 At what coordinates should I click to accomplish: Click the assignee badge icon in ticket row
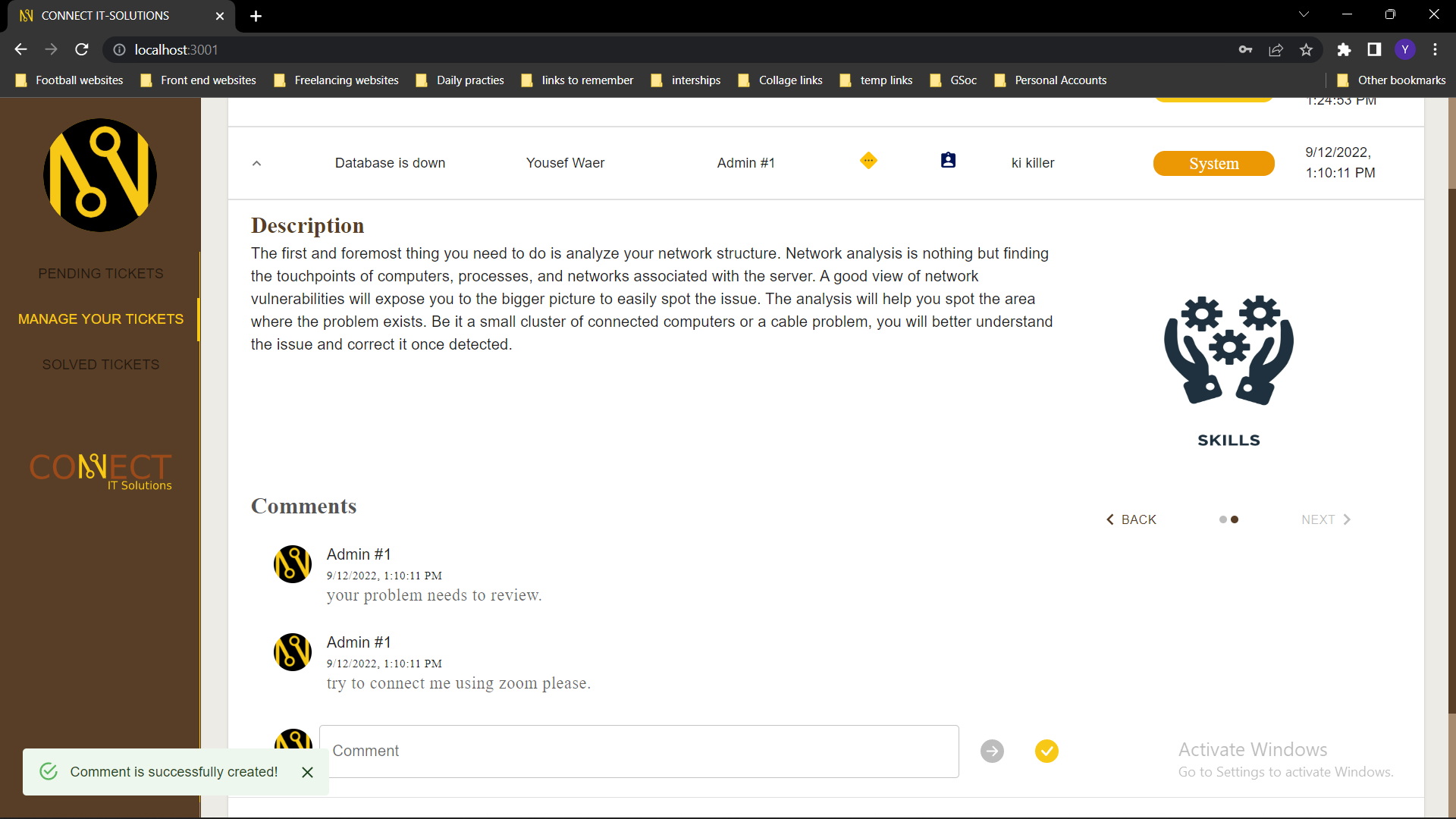tap(948, 161)
